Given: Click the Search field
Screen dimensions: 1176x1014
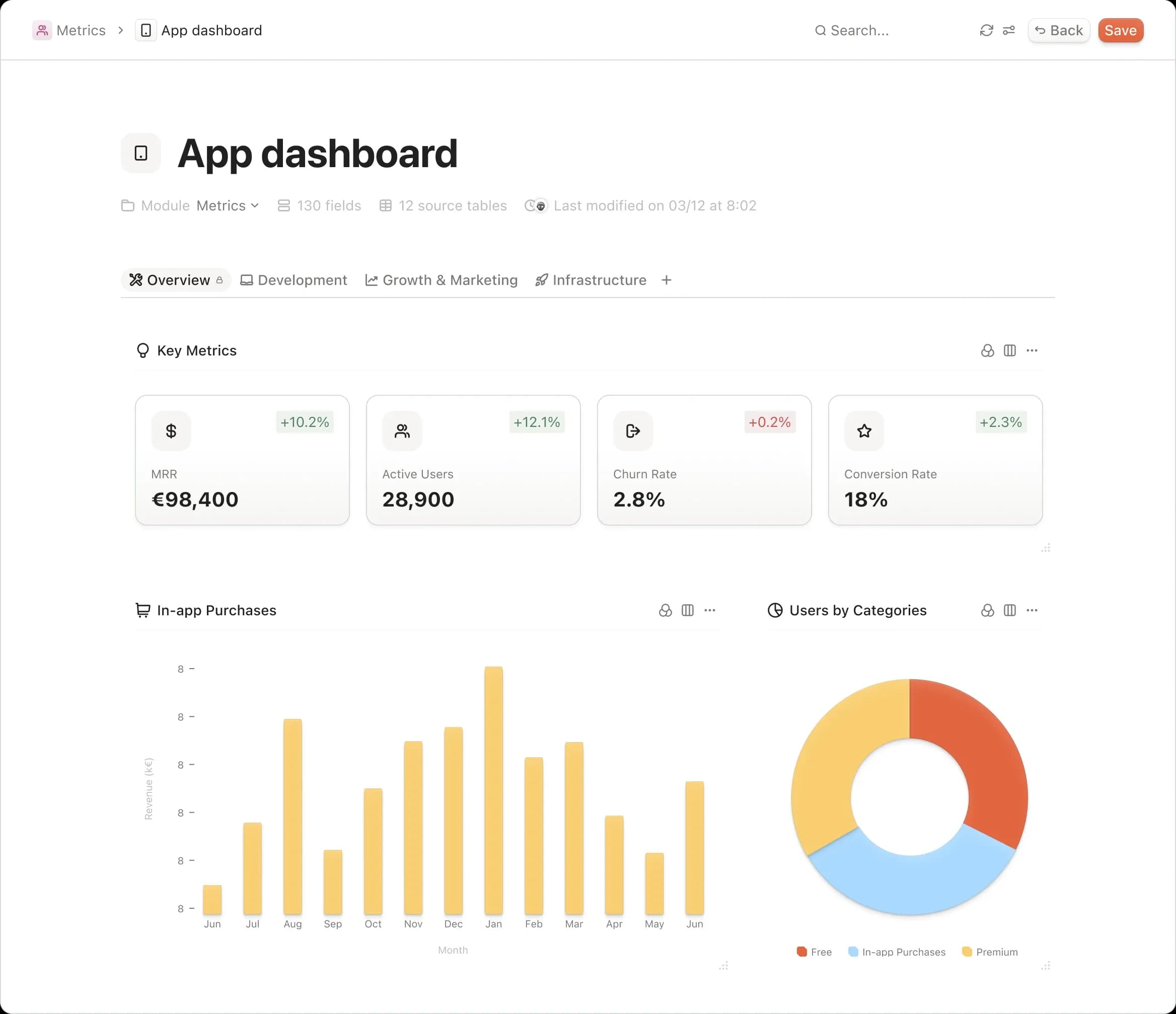Looking at the screenshot, I should click(859, 30).
